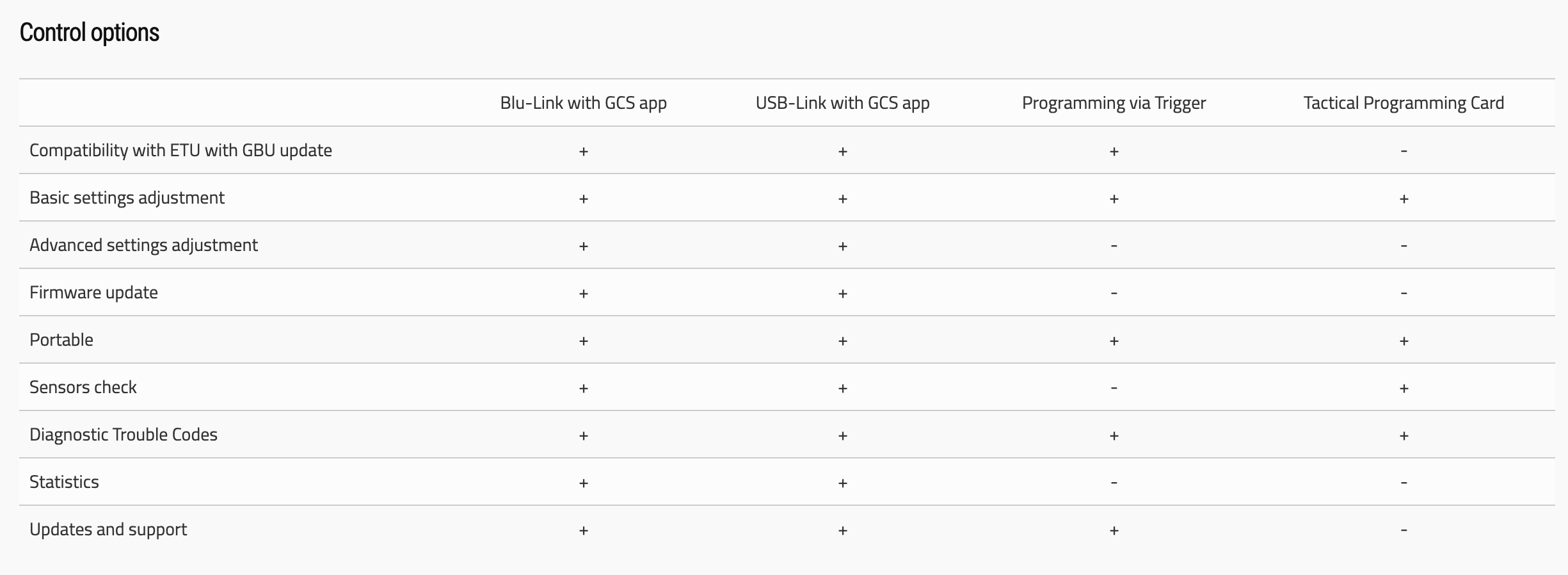This screenshot has height=575, width=1568.
Task: Click the plus for Trigger Updates and support
Action: tap(1114, 530)
